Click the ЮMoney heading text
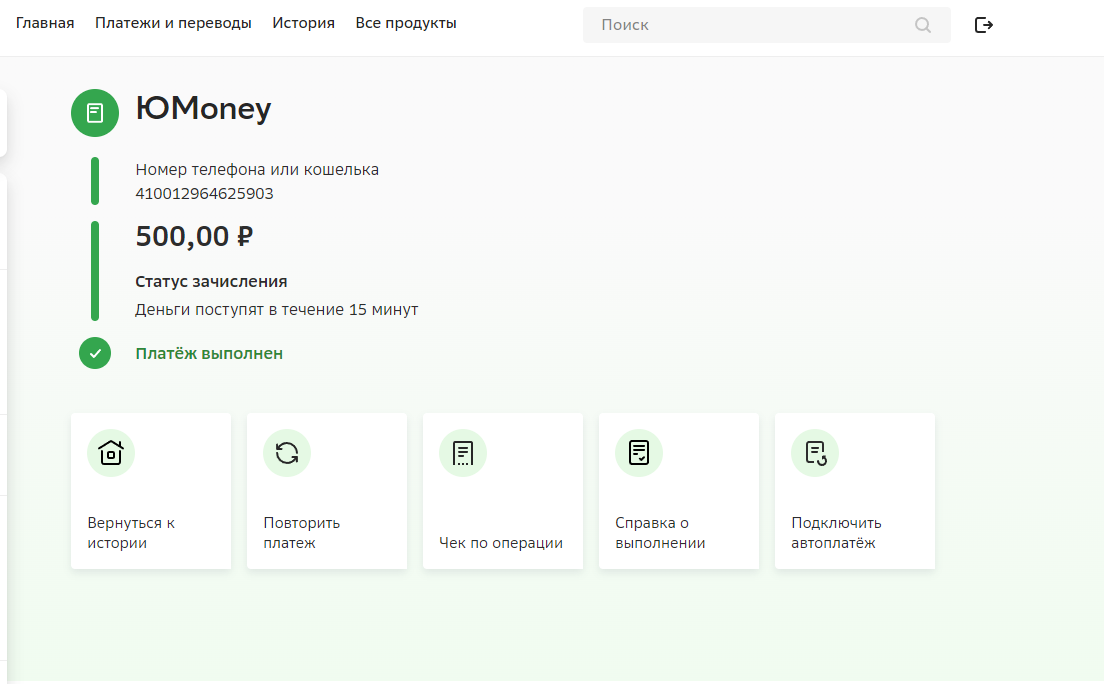Screen dimensions: 1104x684 click(203, 109)
